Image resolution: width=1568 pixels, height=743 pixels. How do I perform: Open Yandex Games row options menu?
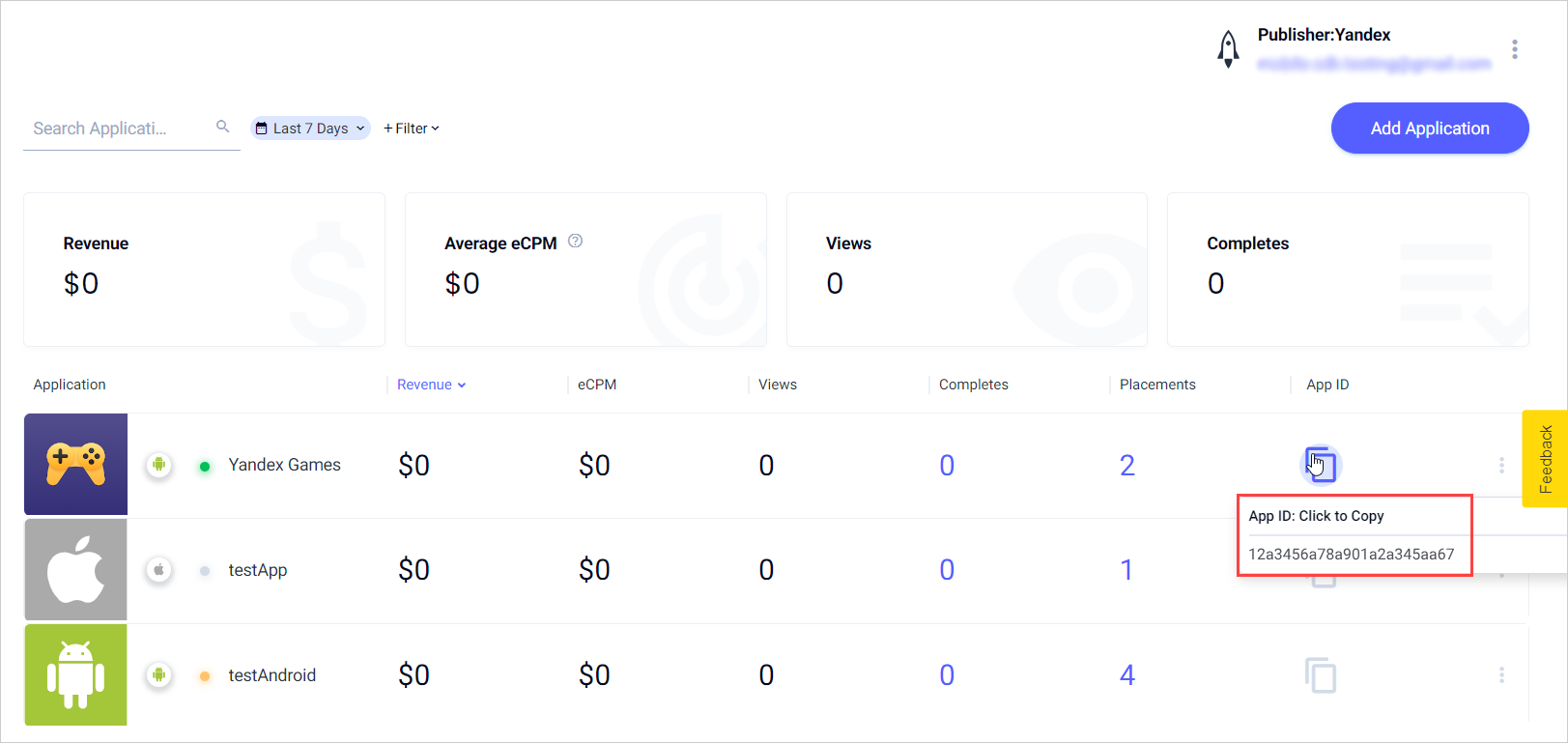point(1501,465)
